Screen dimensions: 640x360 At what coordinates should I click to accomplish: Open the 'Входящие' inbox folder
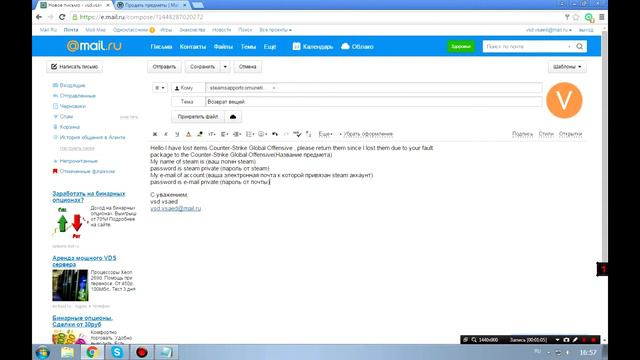click(x=72, y=85)
